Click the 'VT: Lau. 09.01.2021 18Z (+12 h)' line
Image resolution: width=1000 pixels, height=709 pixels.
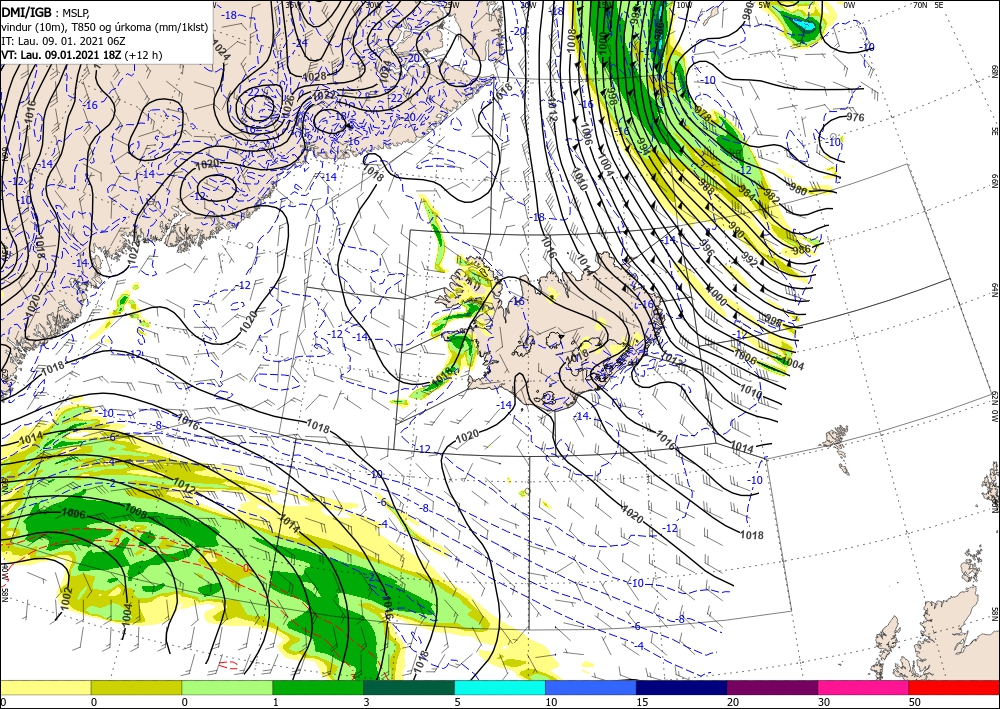82,55
